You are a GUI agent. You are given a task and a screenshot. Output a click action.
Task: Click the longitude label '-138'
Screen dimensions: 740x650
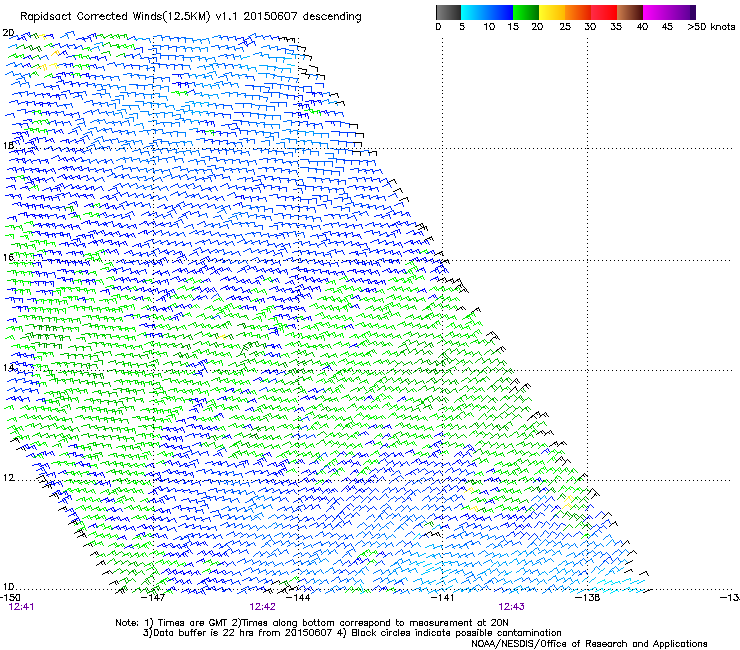coord(588,598)
